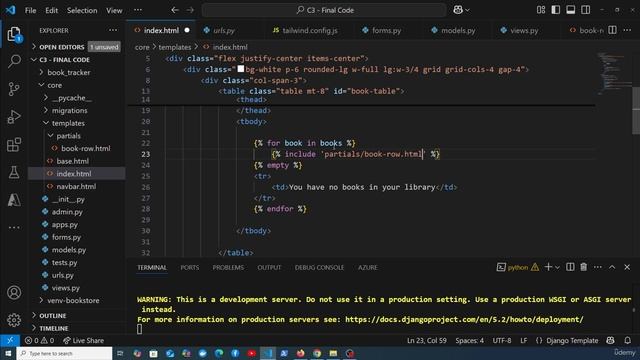This screenshot has width=640, height=360.
Task: Switch to tailwind.config.js tab
Action: pos(309,30)
